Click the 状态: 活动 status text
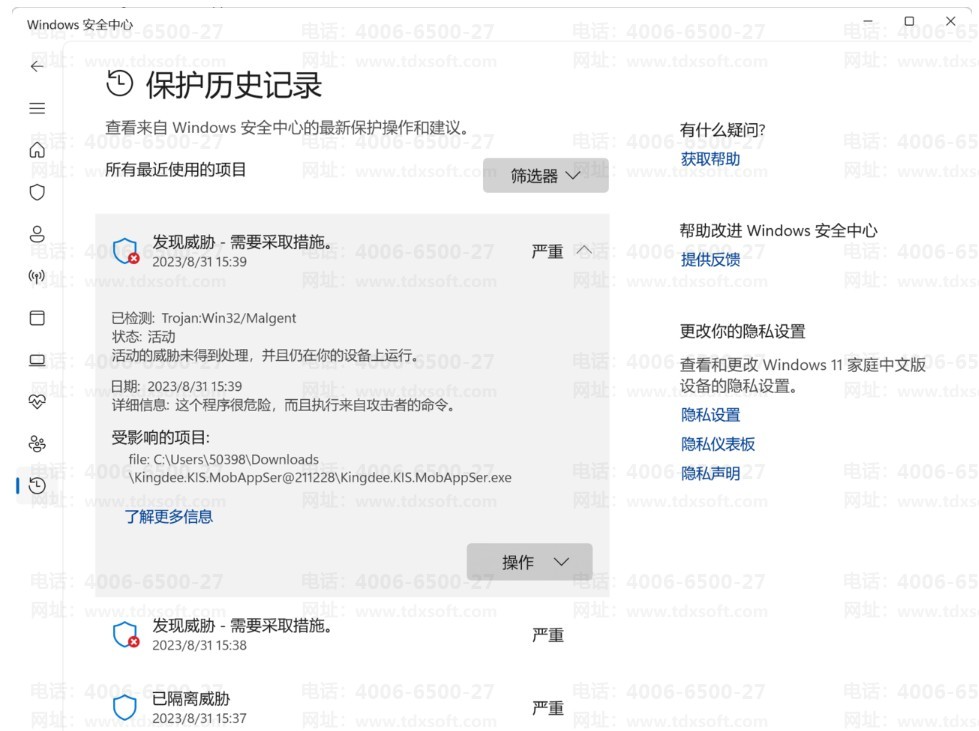979x731 pixels. pyautogui.click(x=144, y=337)
